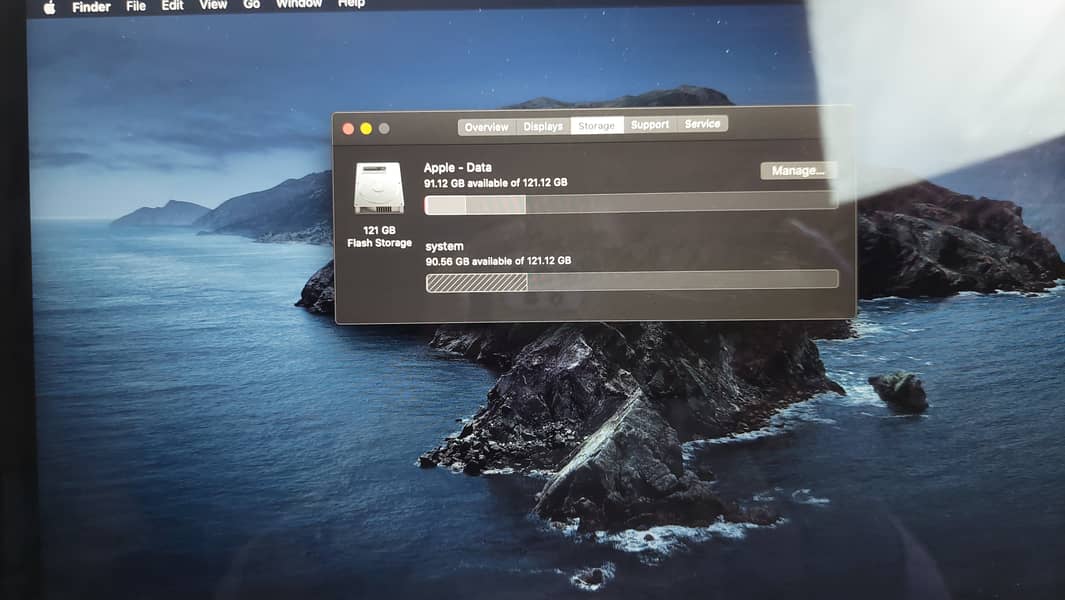The height and width of the screenshot is (600, 1065).
Task: Click the '121 GB Flash Storage' label
Action: pyautogui.click(x=379, y=236)
